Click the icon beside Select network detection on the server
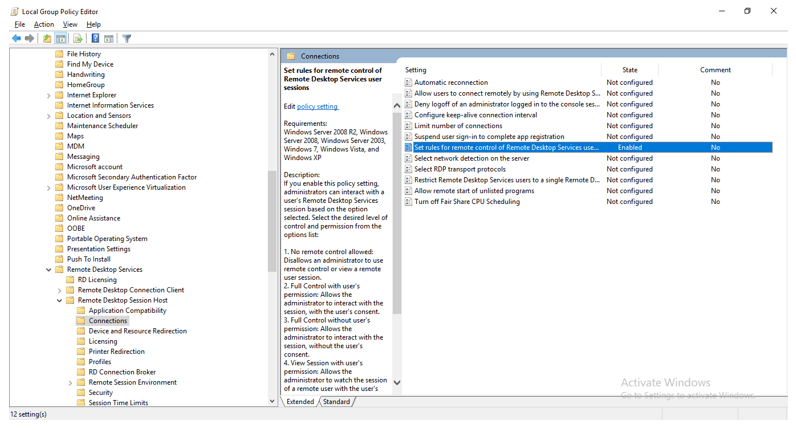 pyautogui.click(x=408, y=158)
